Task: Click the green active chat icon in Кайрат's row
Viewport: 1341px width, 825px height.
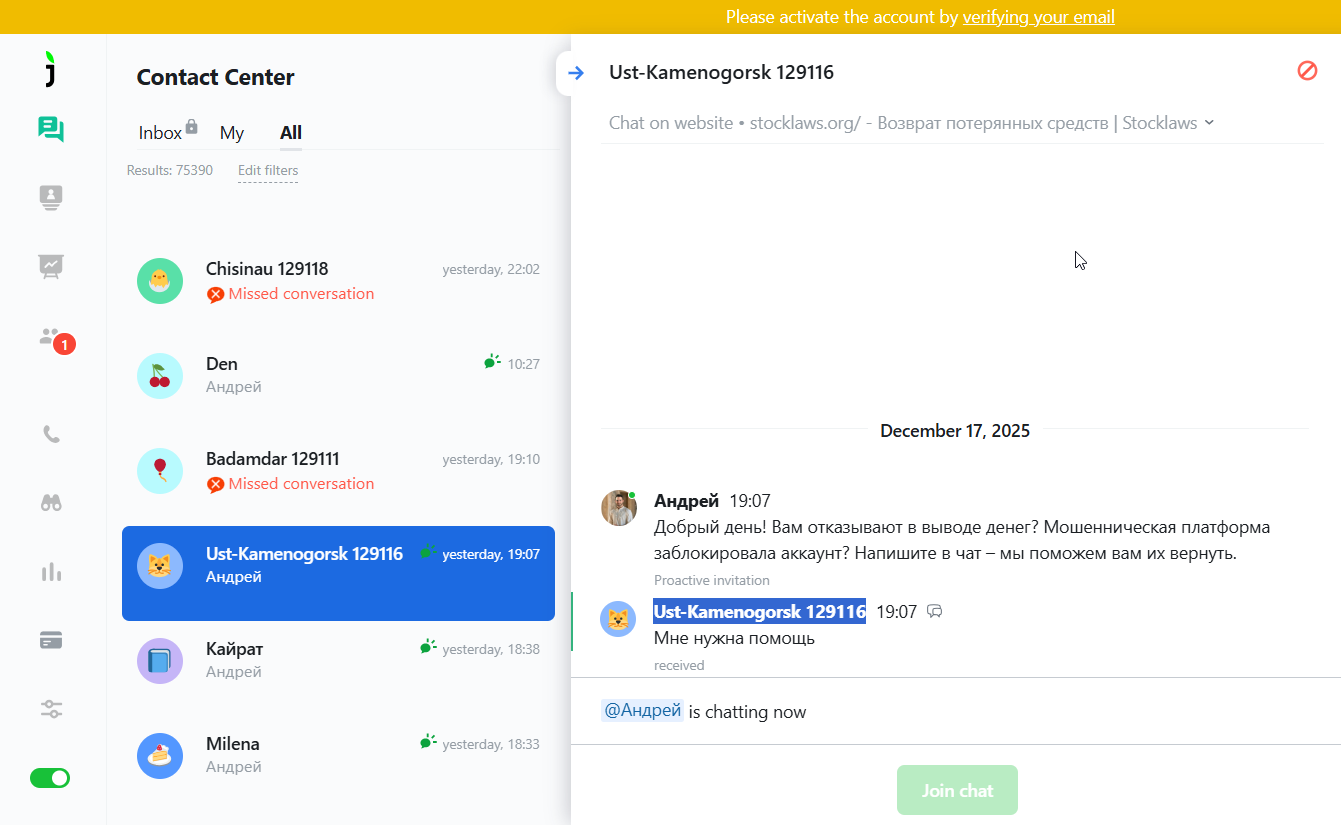Action: [429, 647]
